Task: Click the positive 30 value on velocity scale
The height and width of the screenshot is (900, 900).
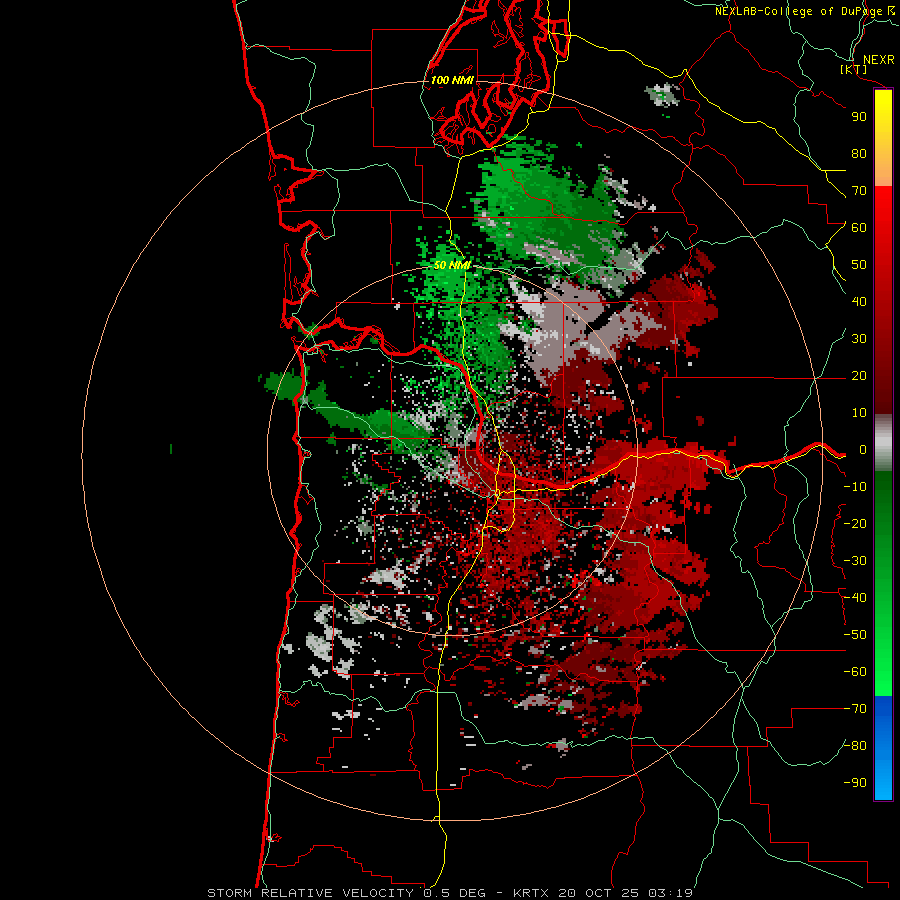Action: click(859, 339)
